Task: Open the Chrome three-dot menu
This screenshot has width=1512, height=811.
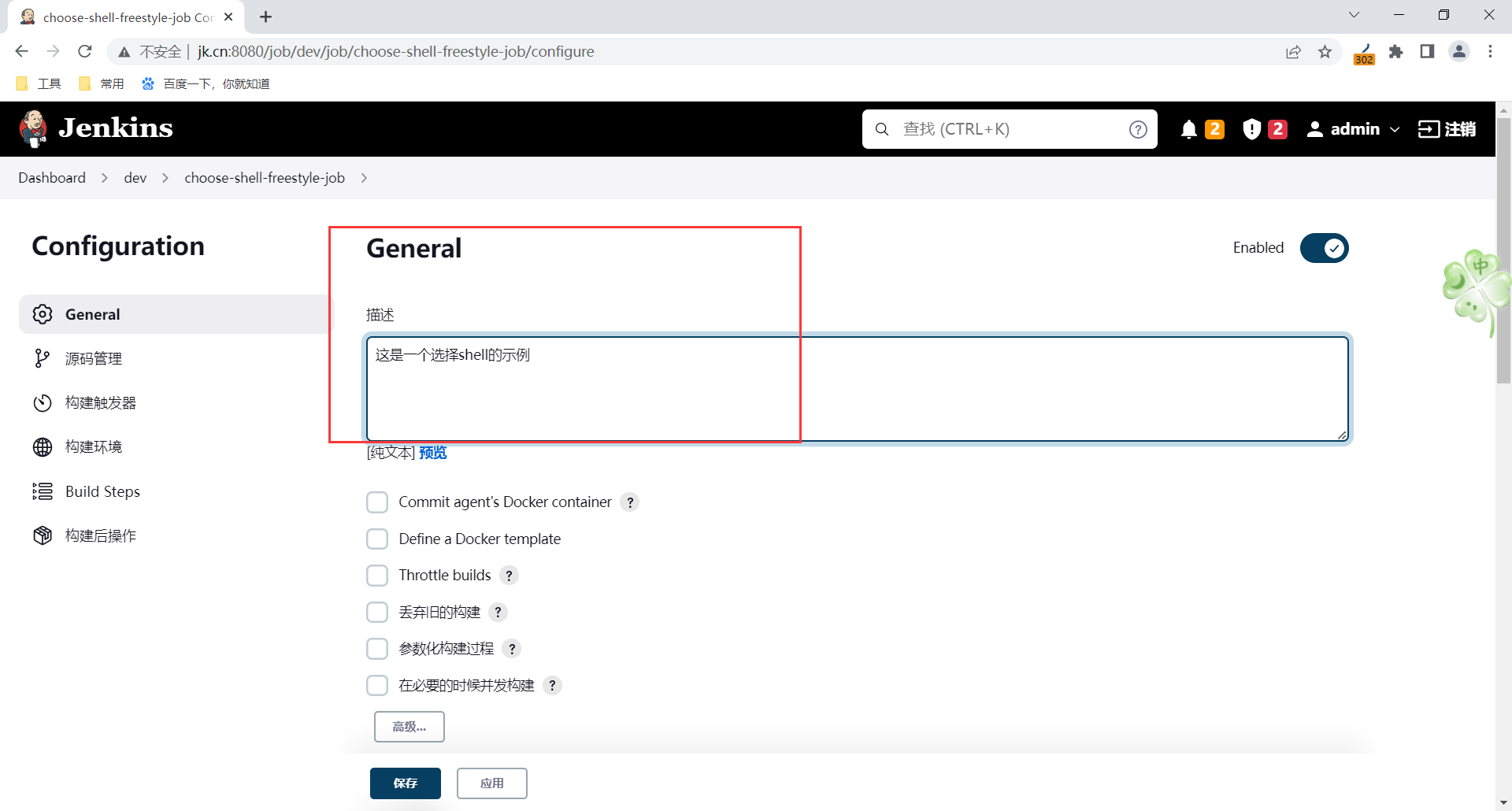Action: (1490, 51)
